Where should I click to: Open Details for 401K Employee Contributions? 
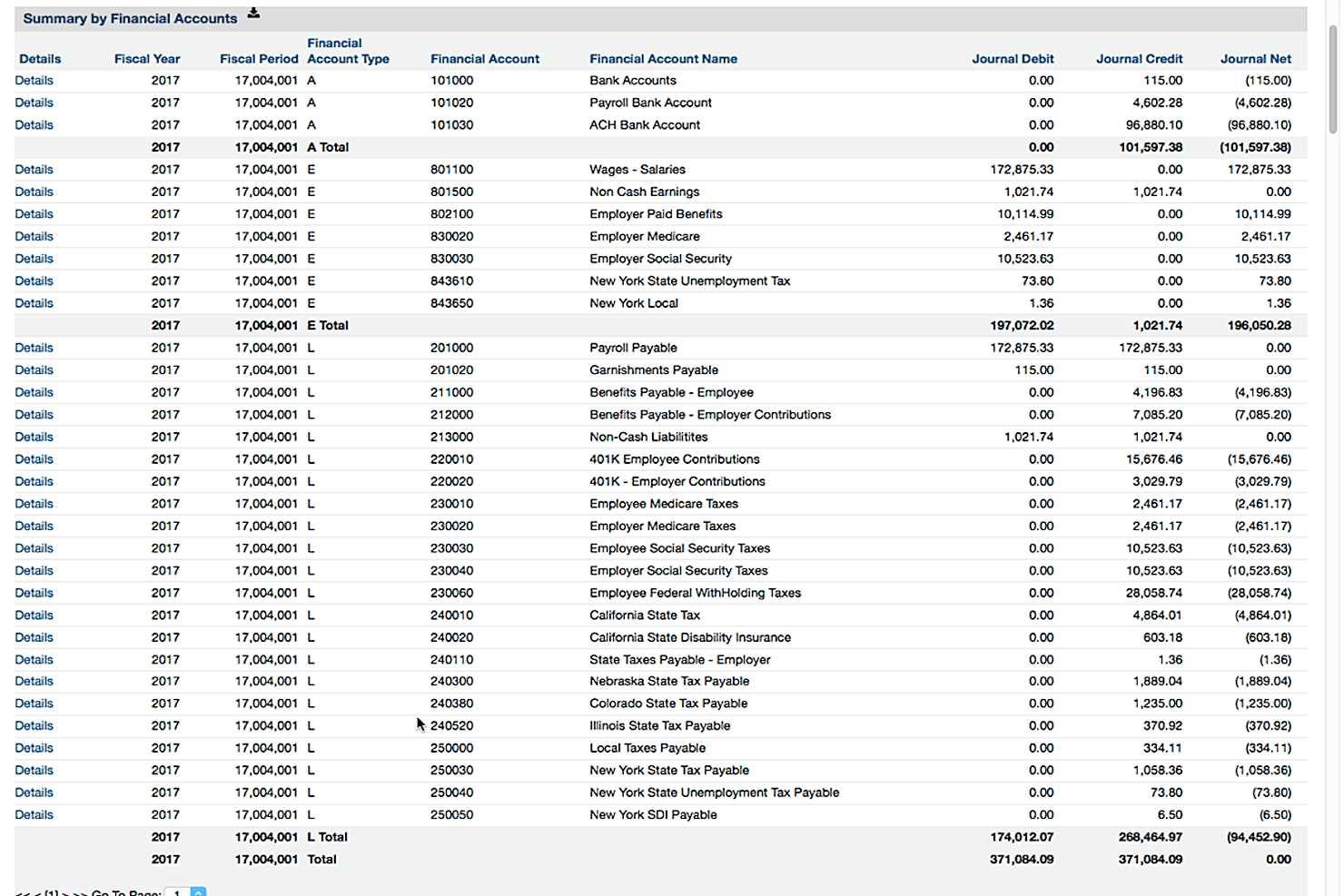35,459
